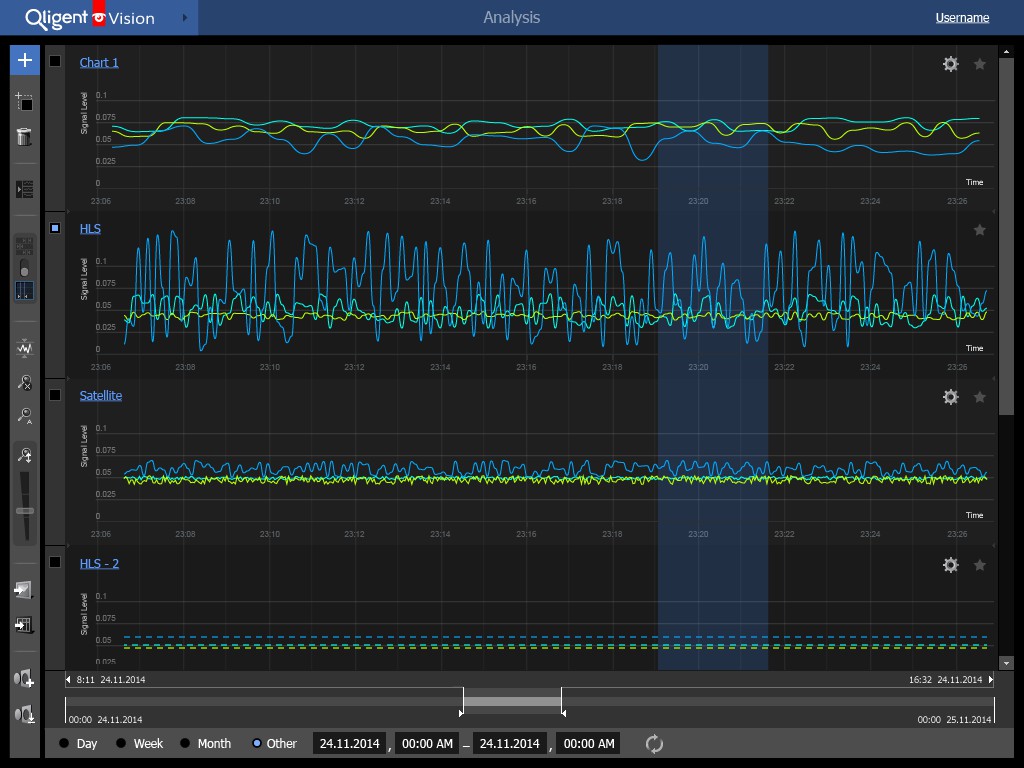Star the HLS chart as favorite
The width and height of the screenshot is (1024, 768).
980,230
